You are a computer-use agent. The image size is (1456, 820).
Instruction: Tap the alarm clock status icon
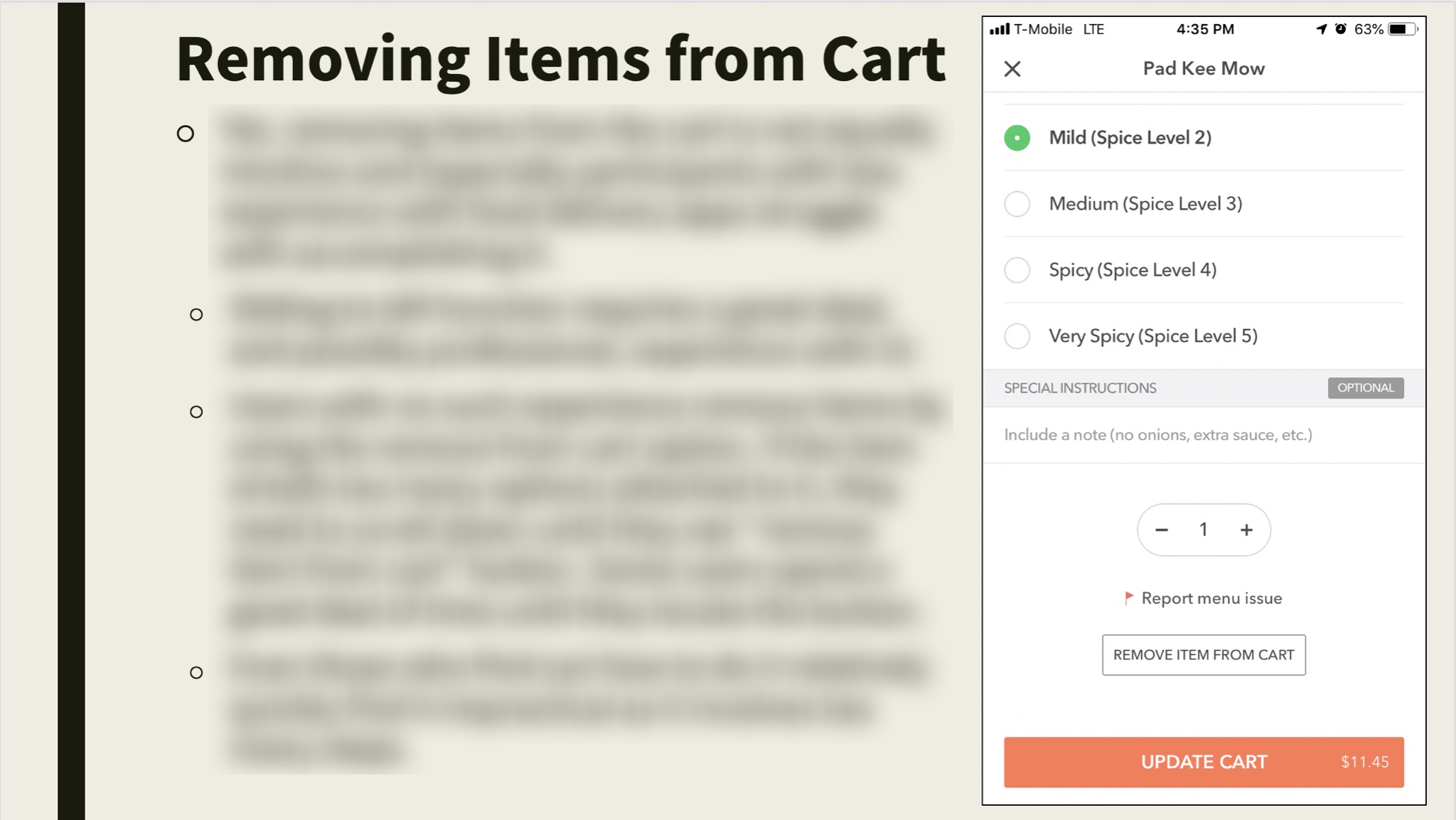coord(1340,29)
